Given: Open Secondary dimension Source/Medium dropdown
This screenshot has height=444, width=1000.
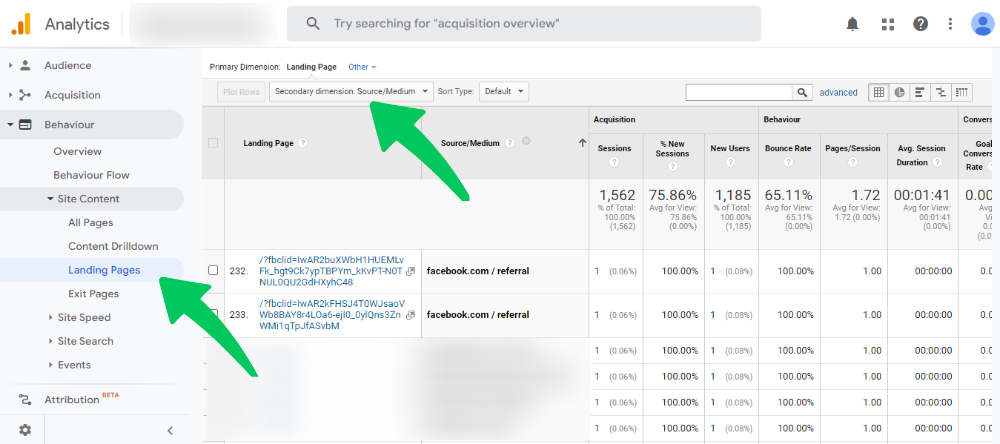Looking at the screenshot, I should coord(351,91).
